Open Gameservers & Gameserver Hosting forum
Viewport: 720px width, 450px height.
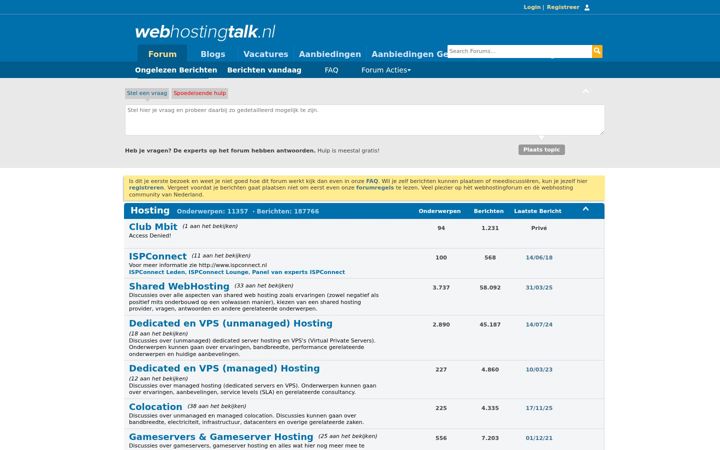(x=221, y=437)
